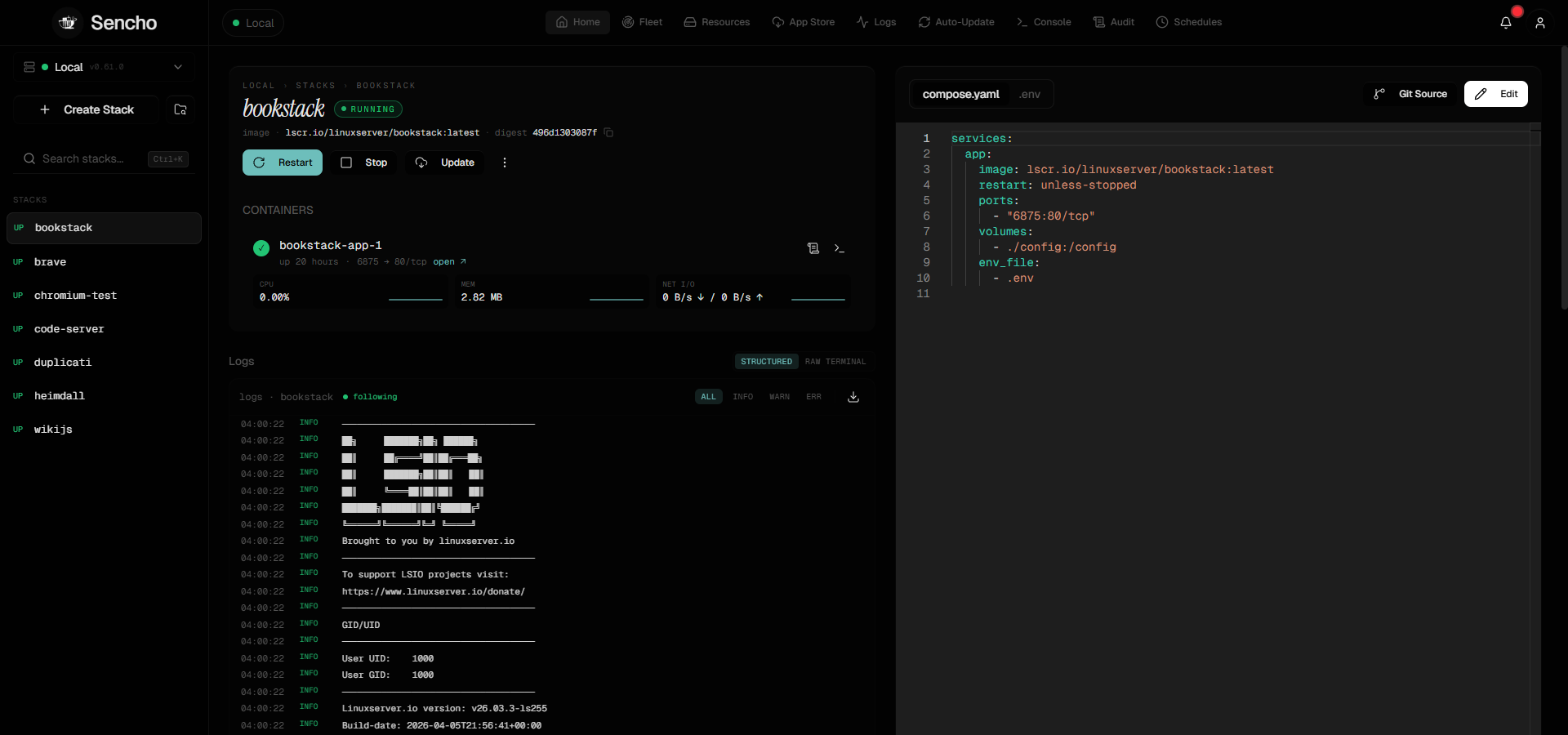Viewport: 1568px width, 735px height.
Task: Expand the Local node selector dropdown
Action: click(x=104, y=67)
